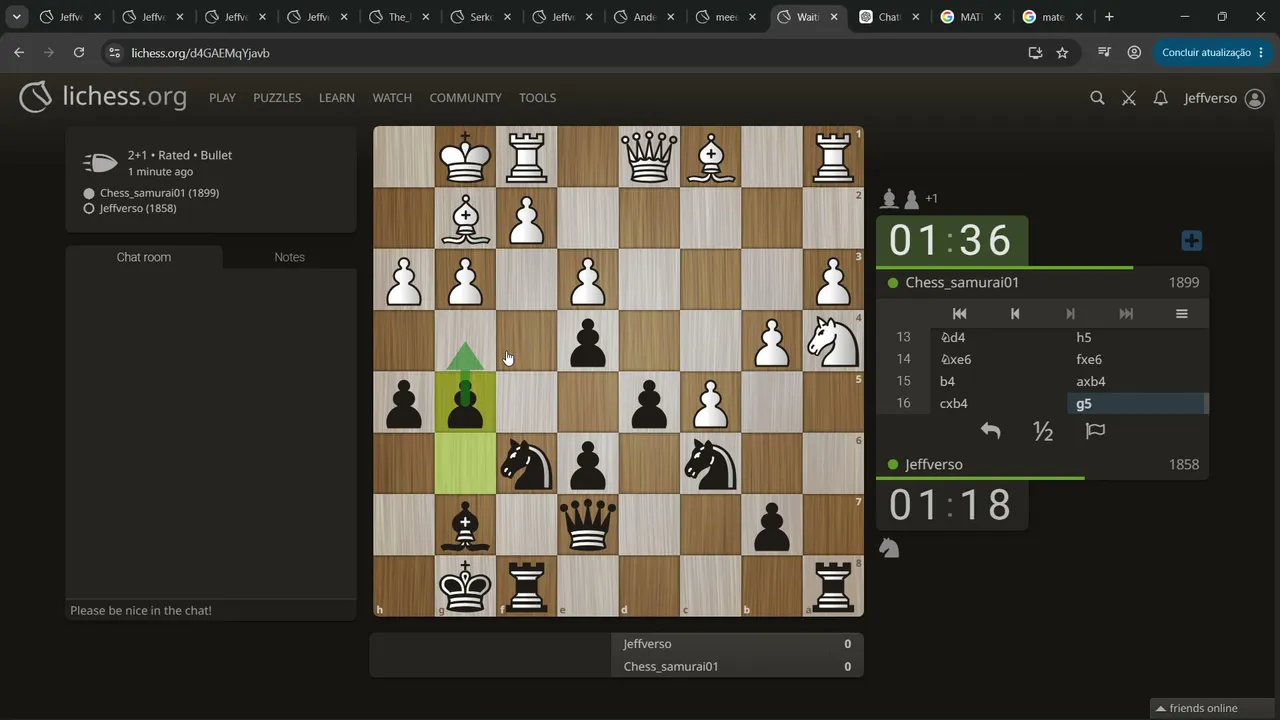
Task: Open the lichess search icon
Action: (1097, 98)
